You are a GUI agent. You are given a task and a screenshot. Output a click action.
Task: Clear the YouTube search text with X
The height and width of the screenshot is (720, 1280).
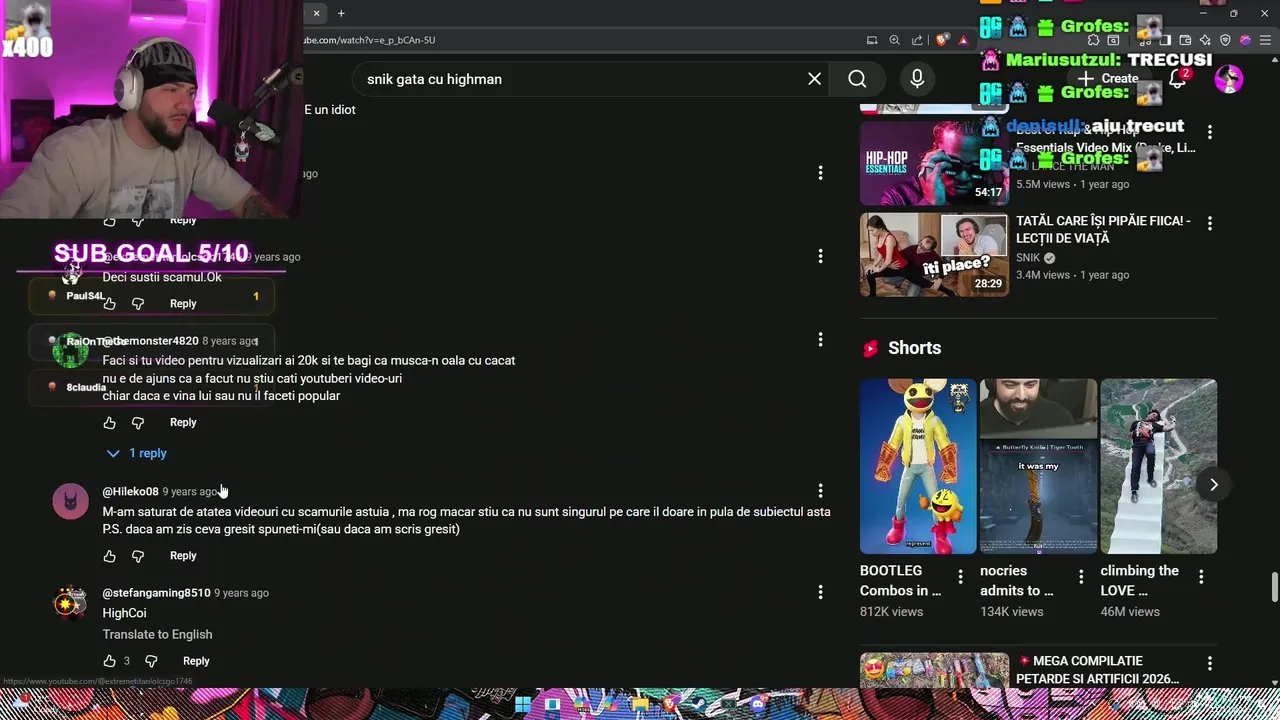coord(814,79)
